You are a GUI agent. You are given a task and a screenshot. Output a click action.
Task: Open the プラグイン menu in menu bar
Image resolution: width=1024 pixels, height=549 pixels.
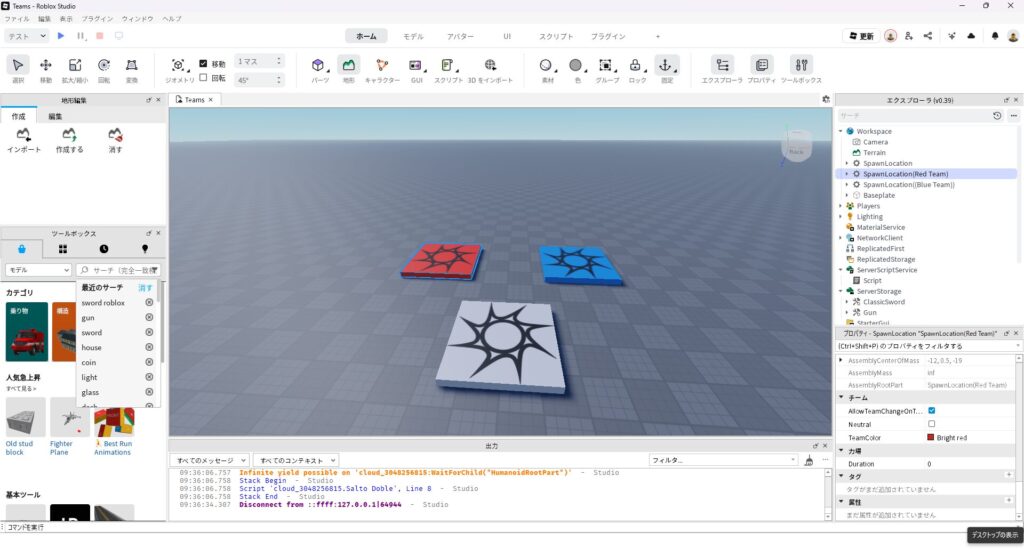(97, 19)
